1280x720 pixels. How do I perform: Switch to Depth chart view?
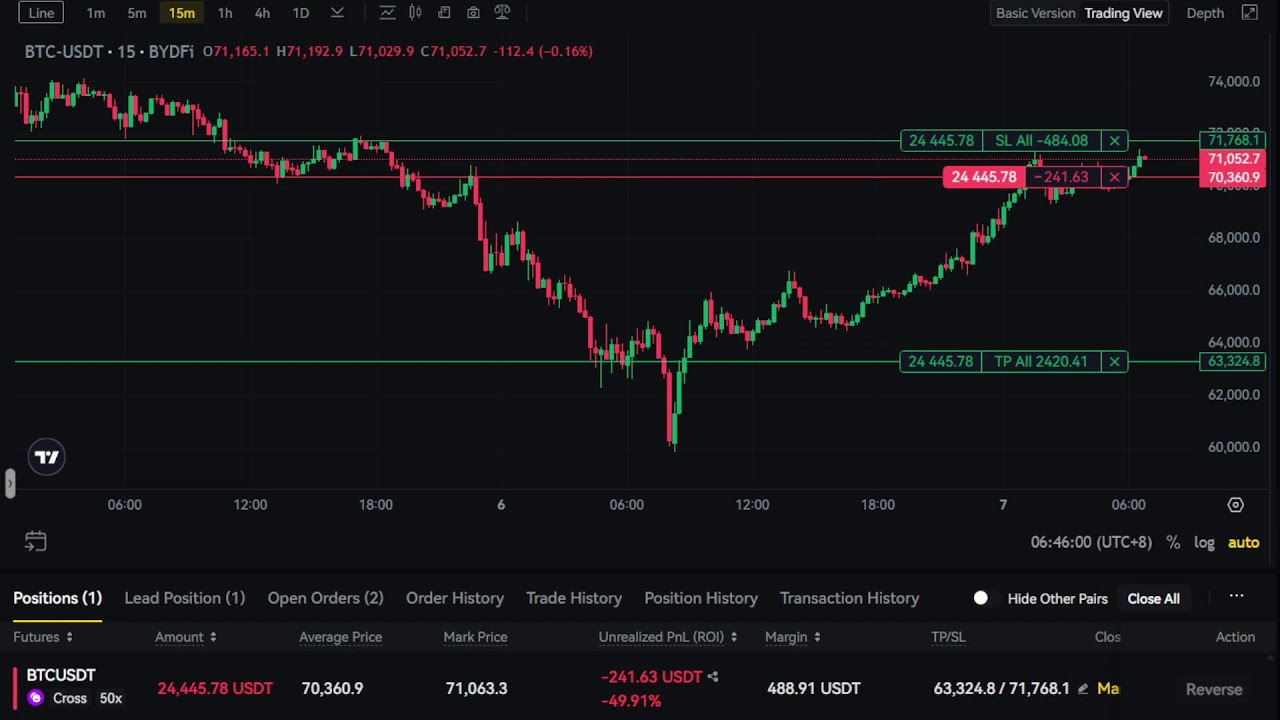(x=1205, y=13)
